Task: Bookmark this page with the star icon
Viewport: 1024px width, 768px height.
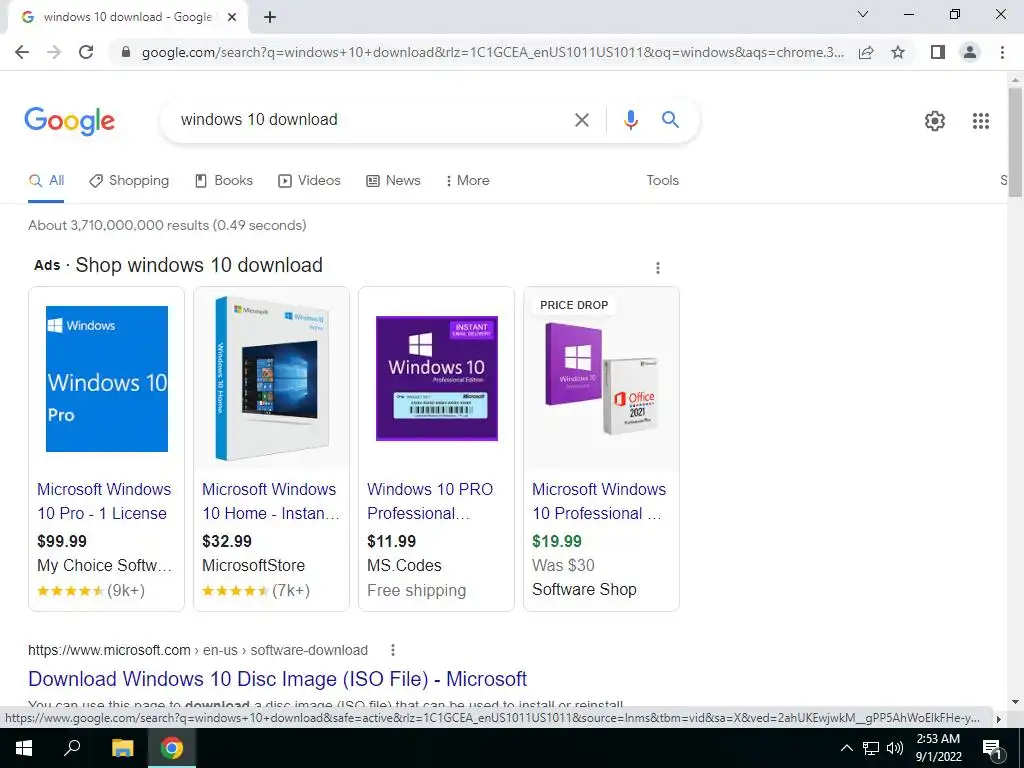Action: [x=898, y=52]
